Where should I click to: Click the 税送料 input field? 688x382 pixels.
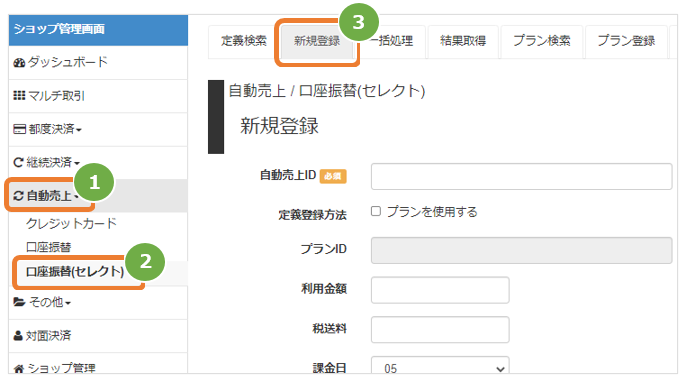click(440, 329)
